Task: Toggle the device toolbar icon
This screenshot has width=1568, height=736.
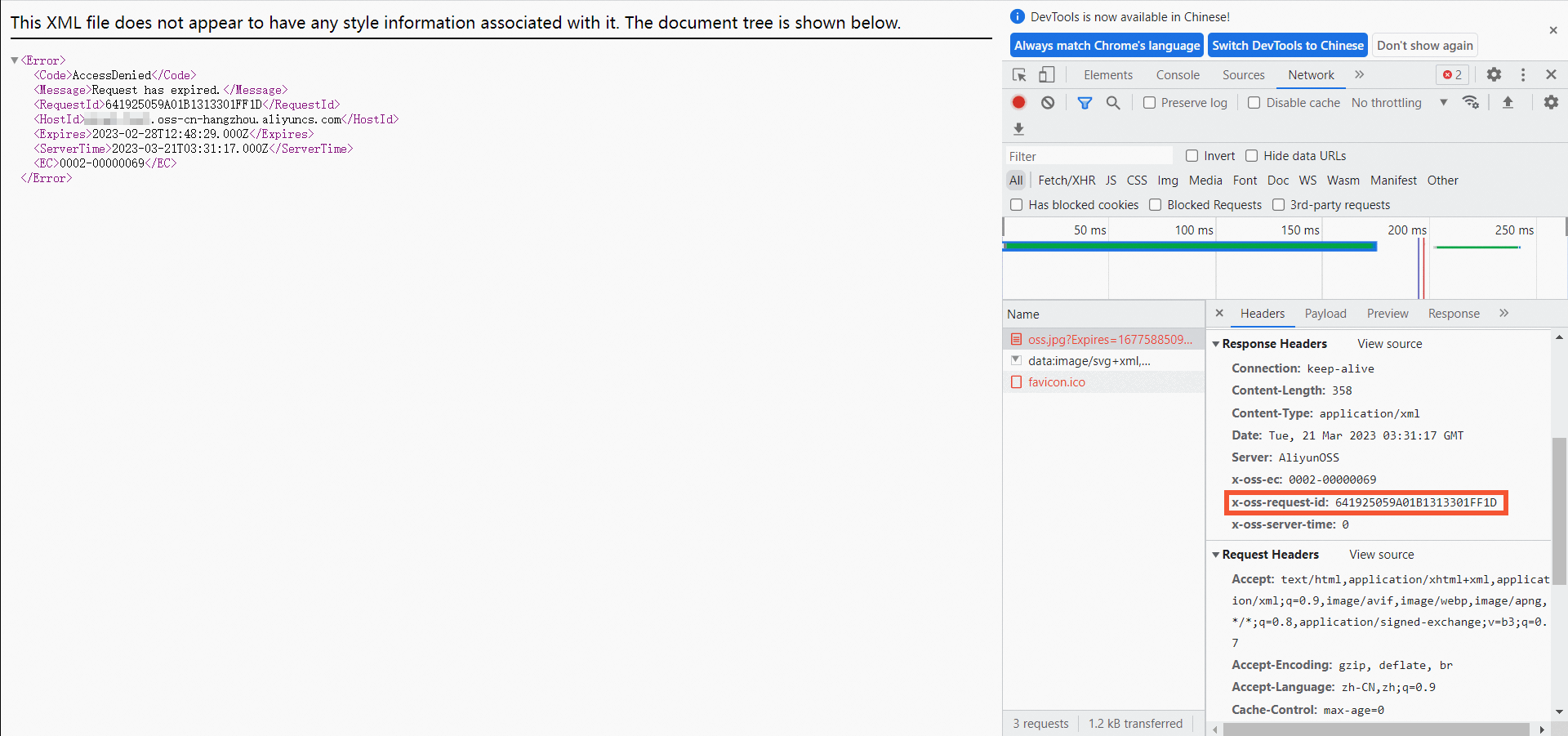Action: coord(1046,74)
